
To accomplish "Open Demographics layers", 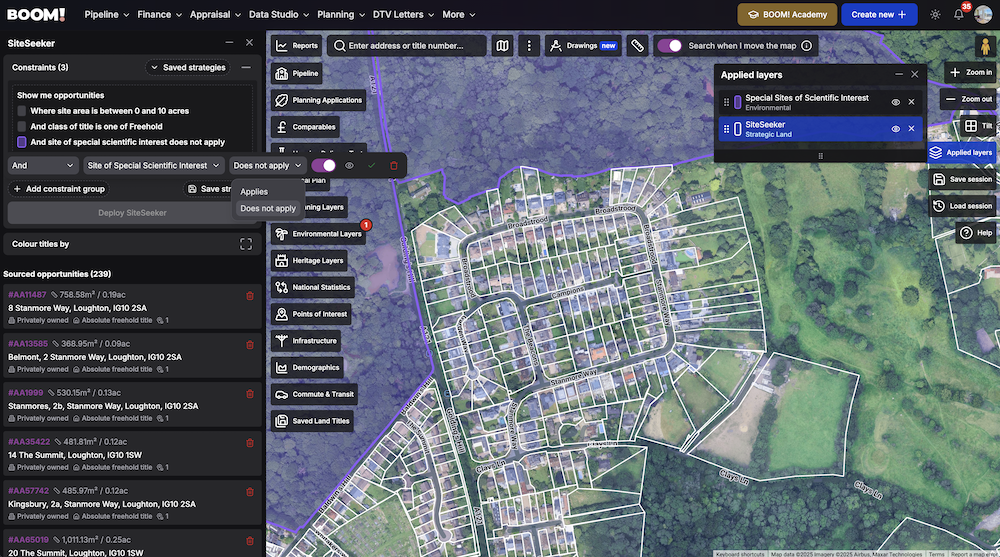I will 307,368.
